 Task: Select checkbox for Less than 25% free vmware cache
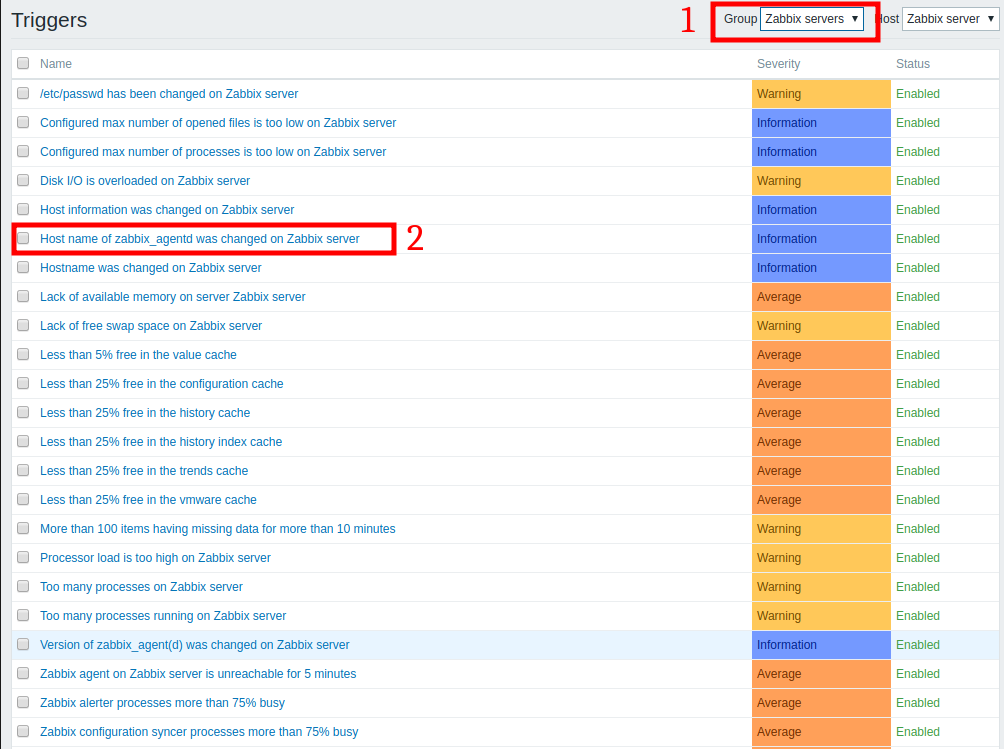click(23, 499)
